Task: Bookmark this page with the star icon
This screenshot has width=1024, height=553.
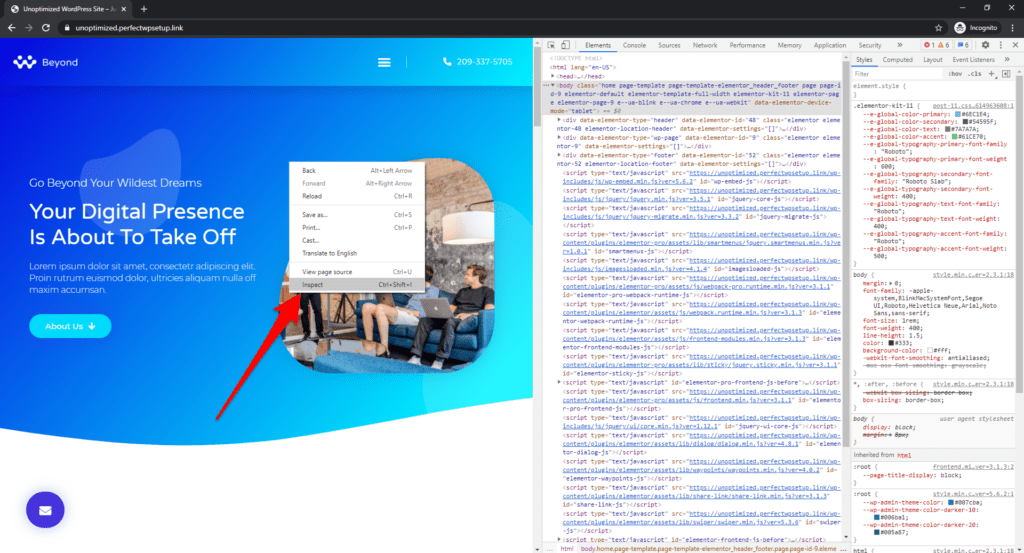Action: point(938,27)
